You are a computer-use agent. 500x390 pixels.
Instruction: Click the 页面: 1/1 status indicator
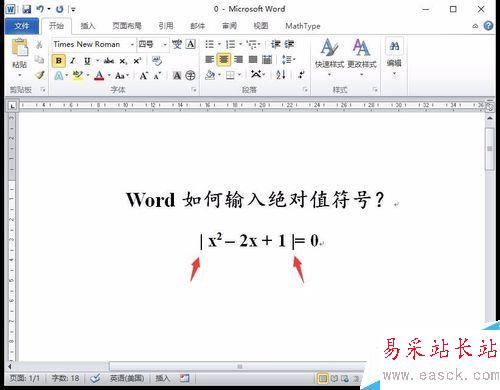point(25,378)
